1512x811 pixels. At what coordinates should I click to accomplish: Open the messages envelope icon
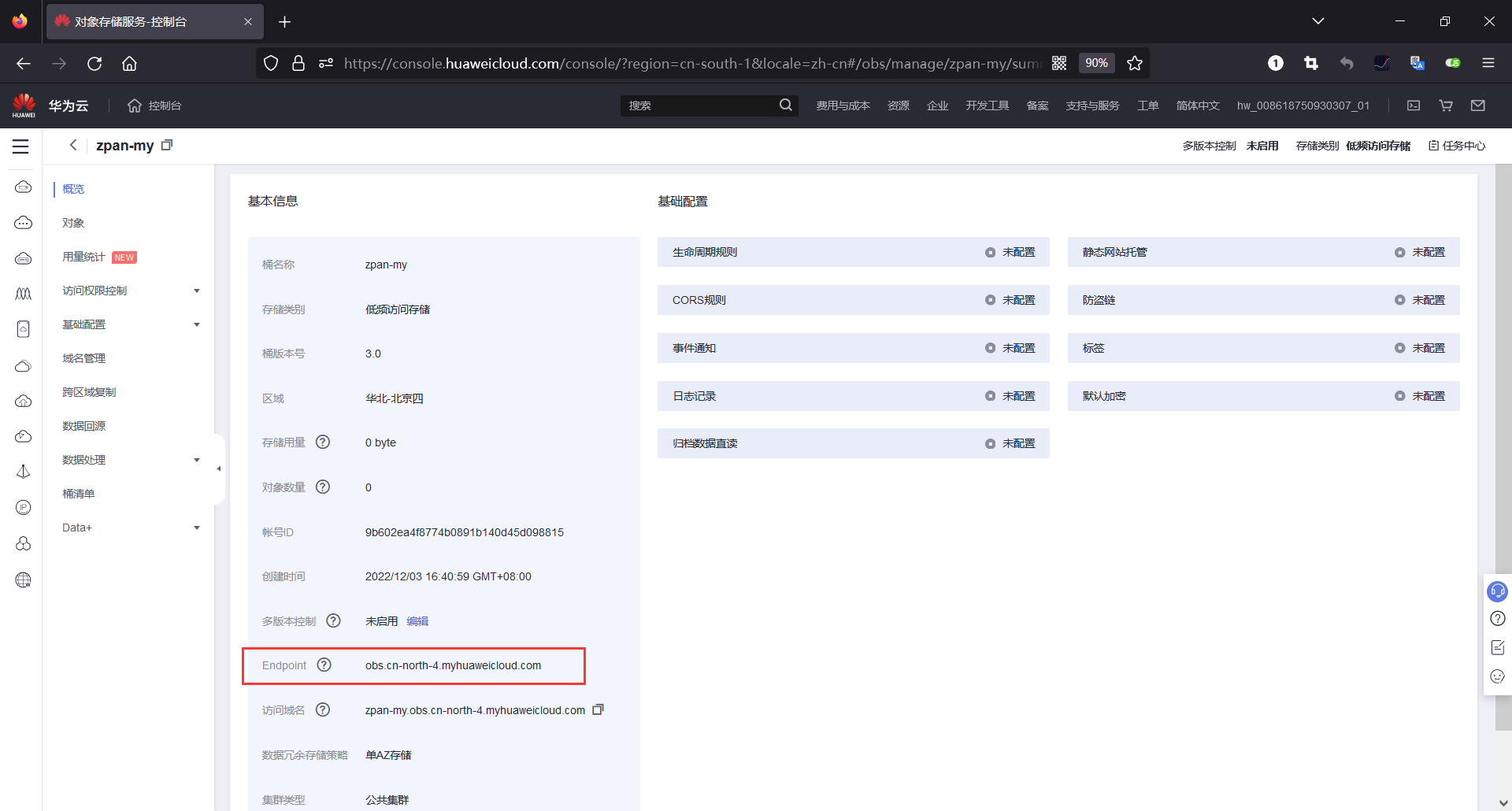1478,106
